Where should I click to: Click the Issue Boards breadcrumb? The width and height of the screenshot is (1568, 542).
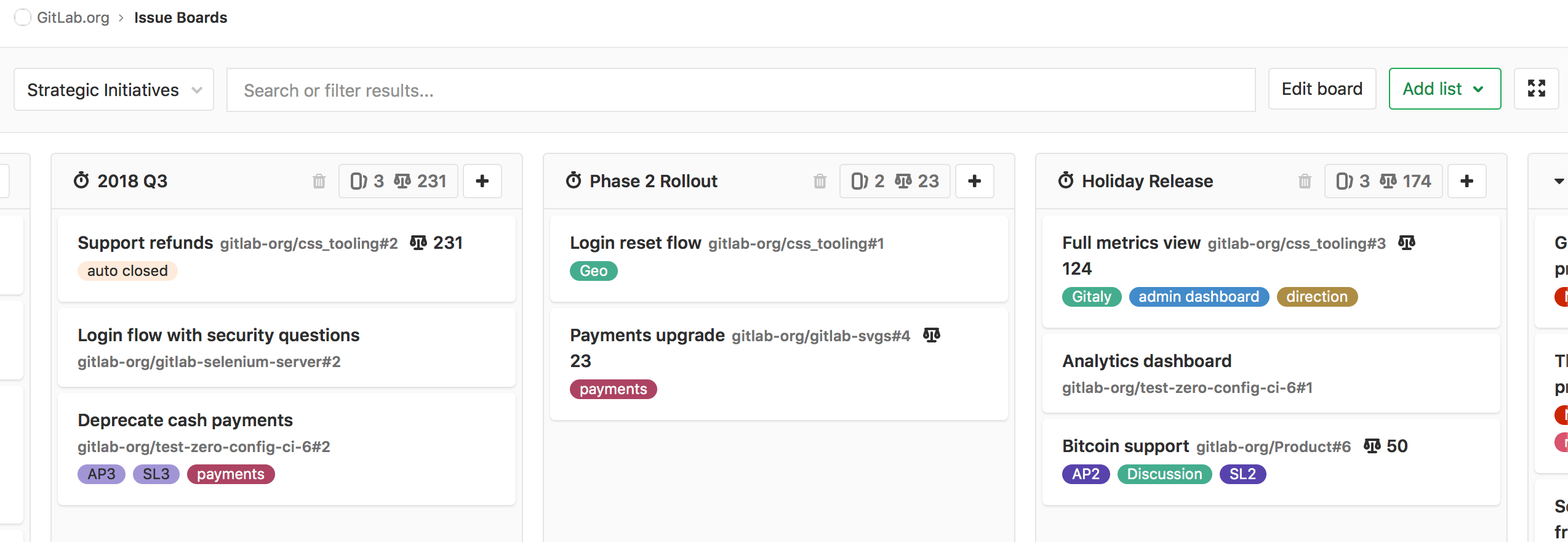180,17
